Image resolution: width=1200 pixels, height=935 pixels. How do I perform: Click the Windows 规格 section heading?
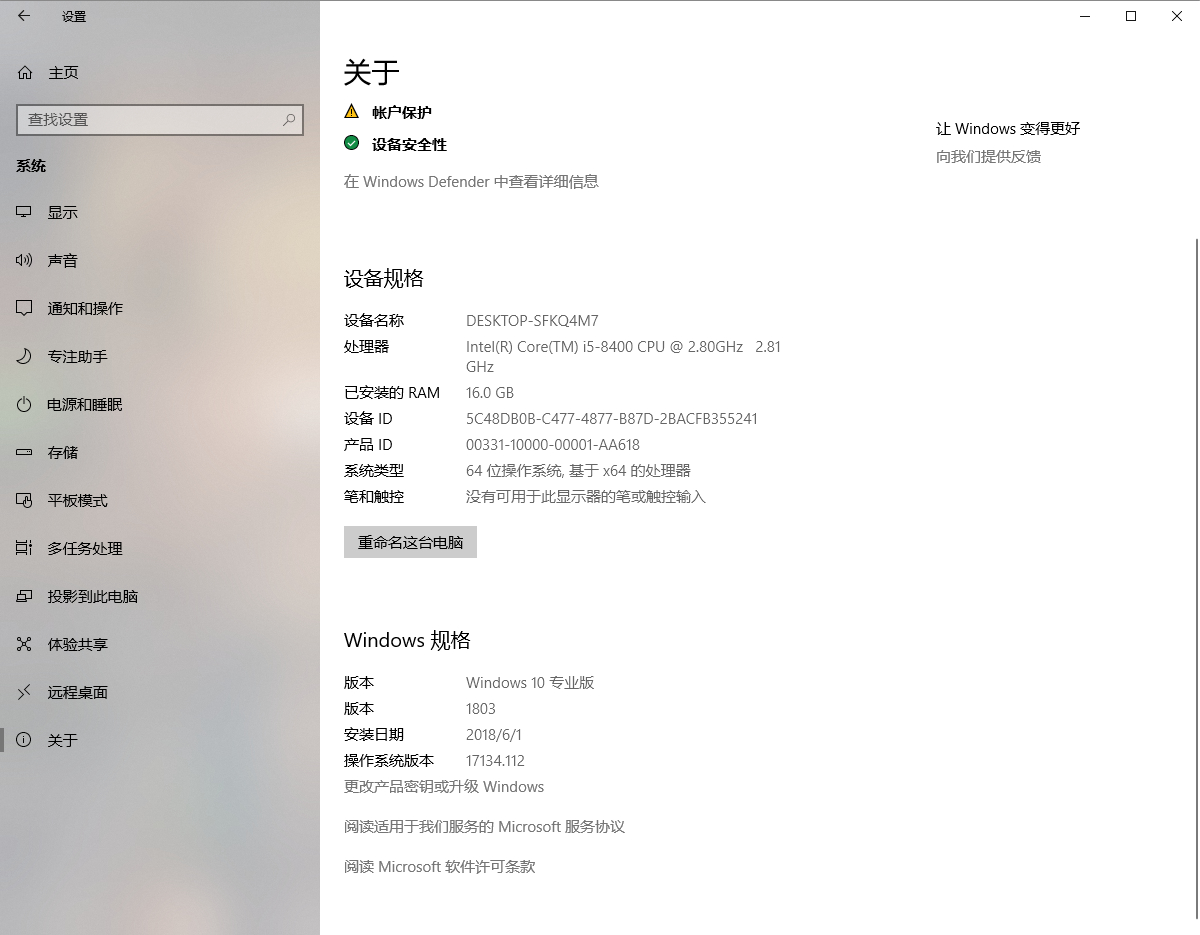pos(407,641)
